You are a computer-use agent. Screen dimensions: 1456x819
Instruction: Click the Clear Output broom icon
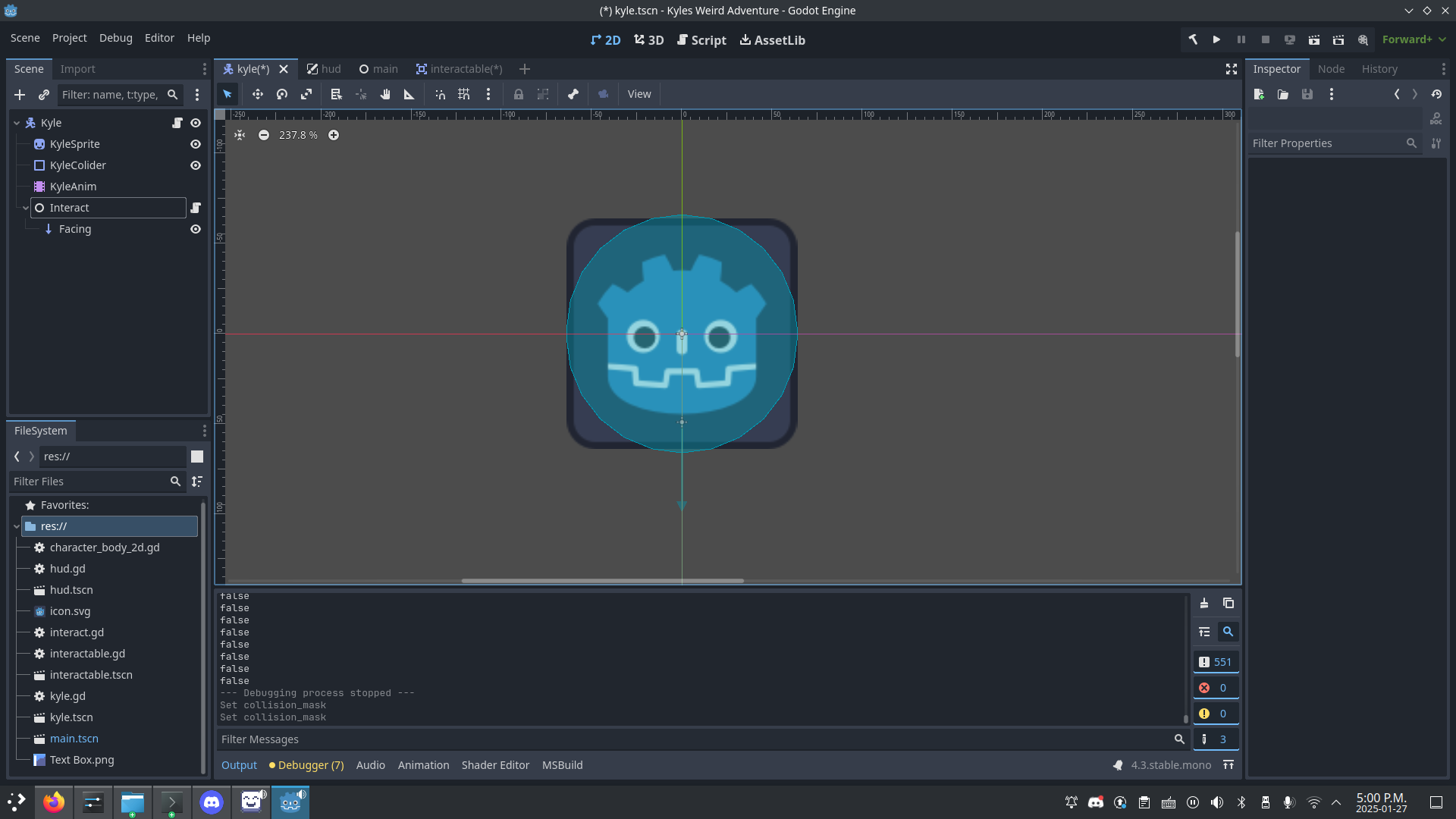pyautogui.click(x=1204, y=604)
